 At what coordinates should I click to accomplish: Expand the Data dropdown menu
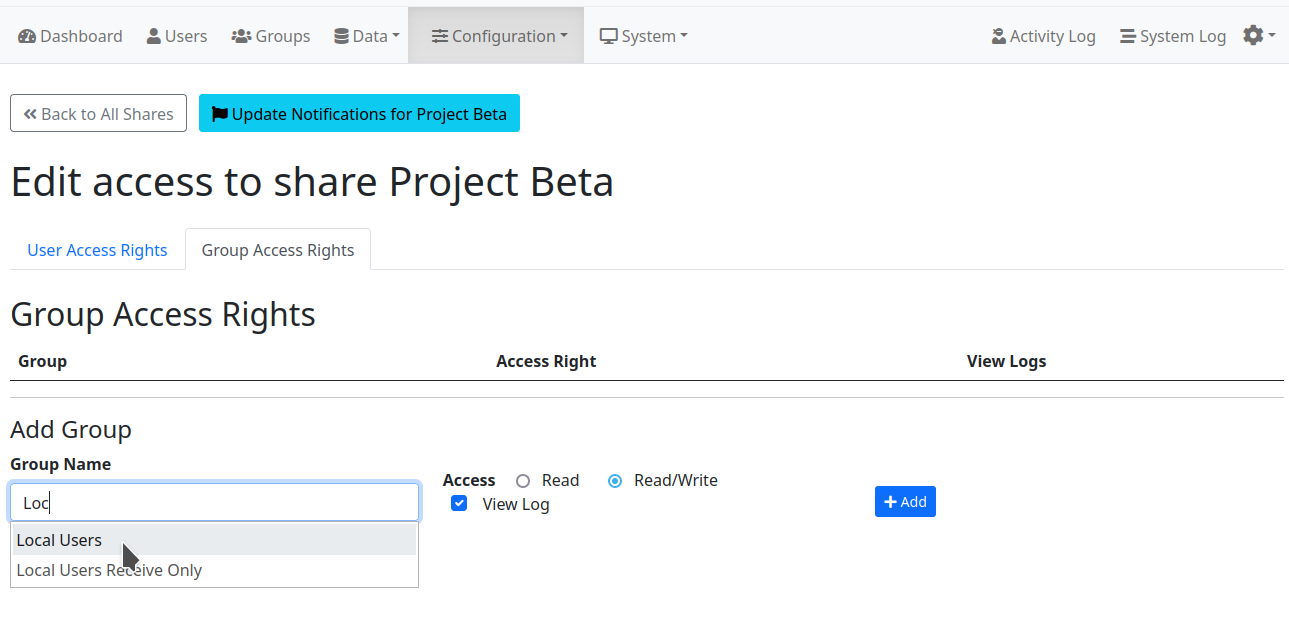click(x=366, y=35)
